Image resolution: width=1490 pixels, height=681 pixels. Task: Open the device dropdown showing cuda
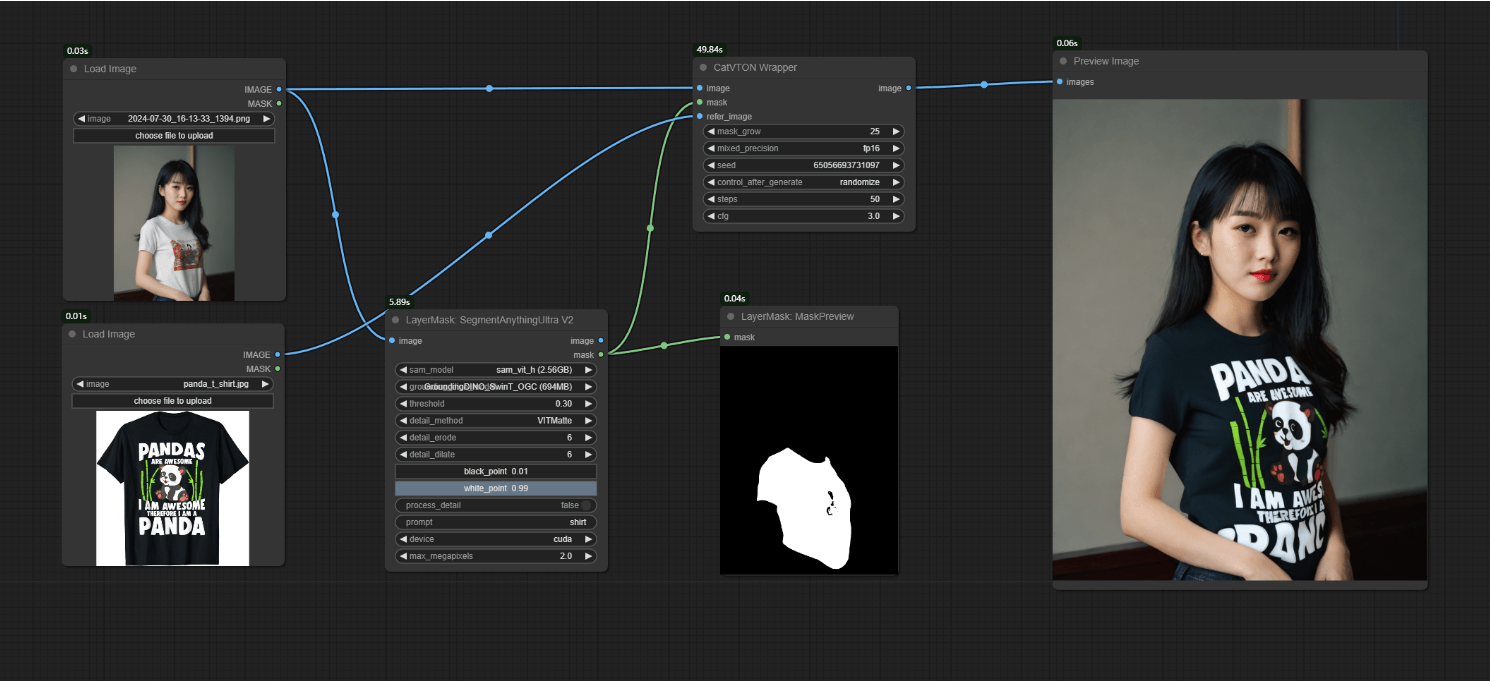point(495,539)
